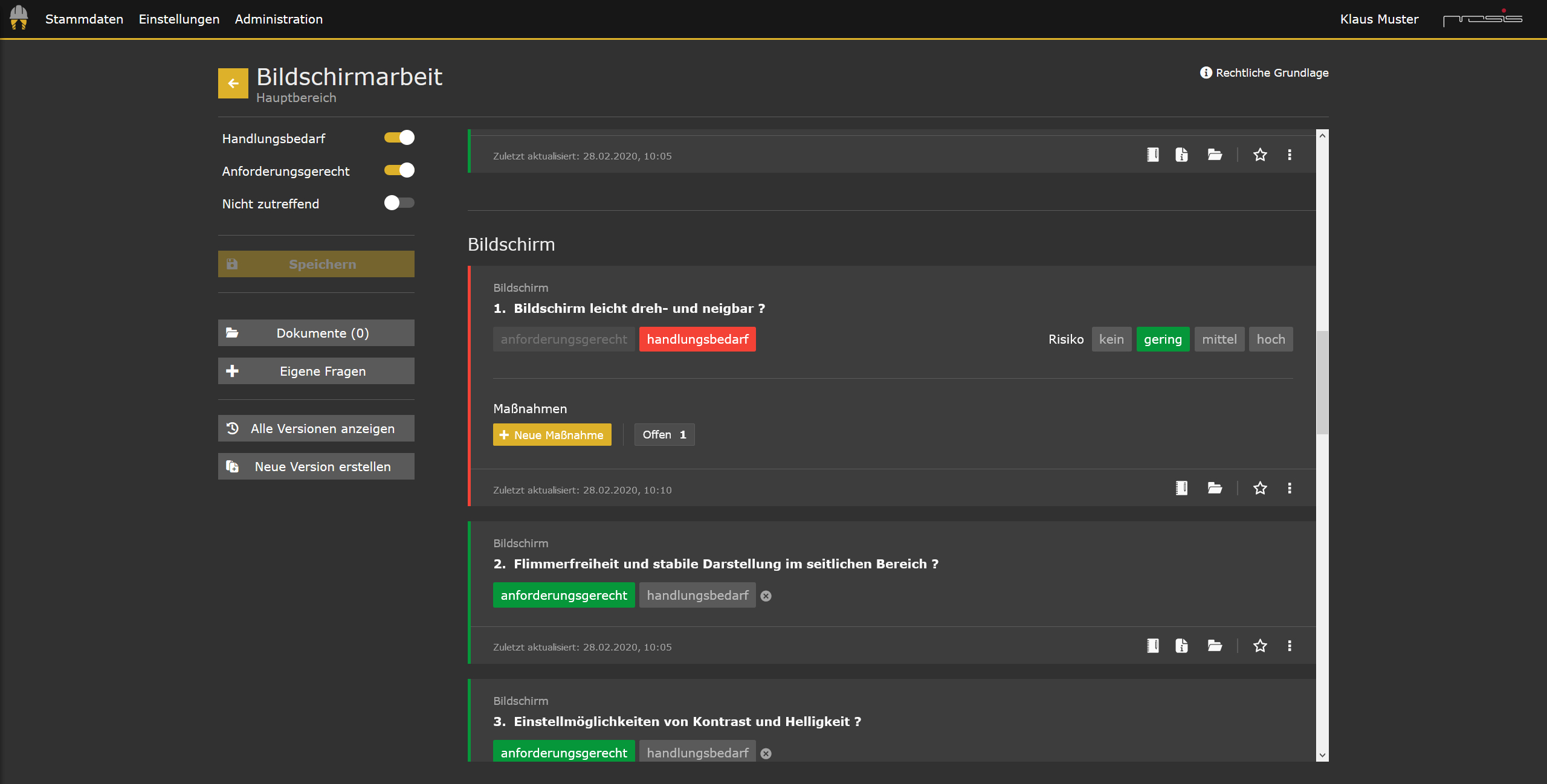Disable the Handlungsbedarf filter toggle
1547x784 pixels.
click(399, 138)
